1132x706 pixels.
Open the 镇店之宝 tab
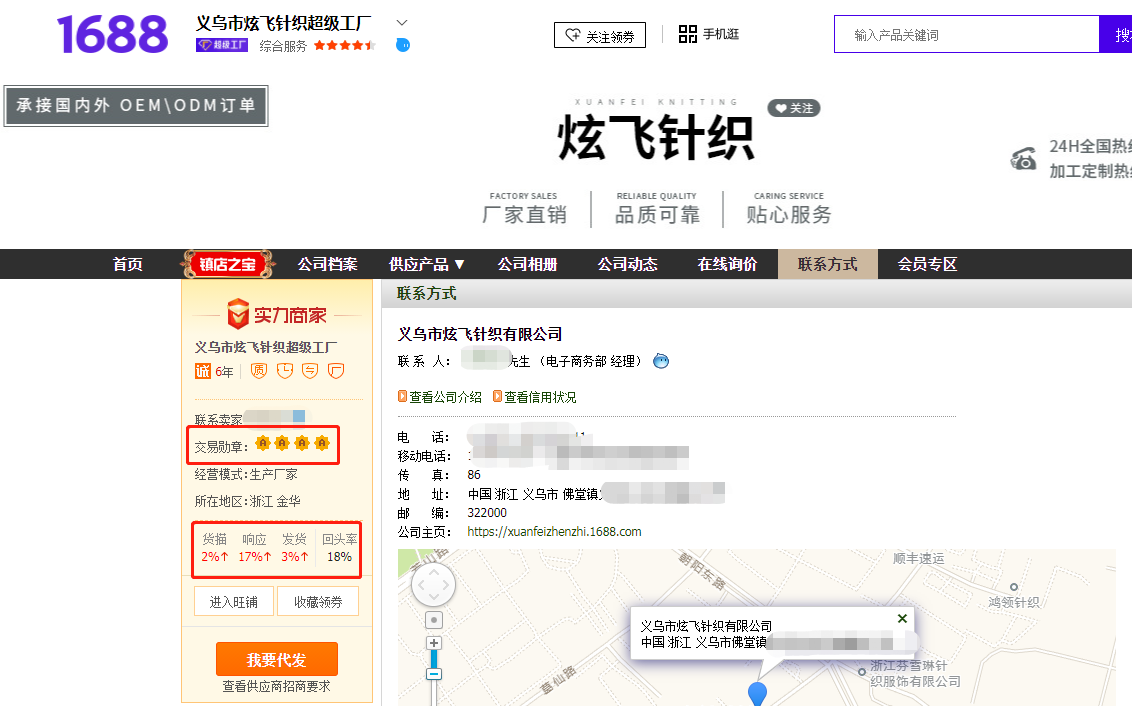pos(227,264)
